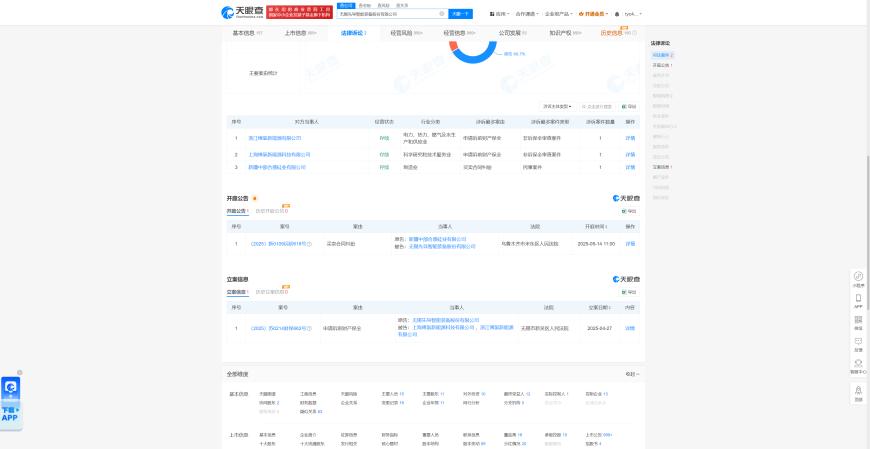
Task: Open the feedback icon in floating sidebar
Action: pyautogui.click(x=858, y=343)
